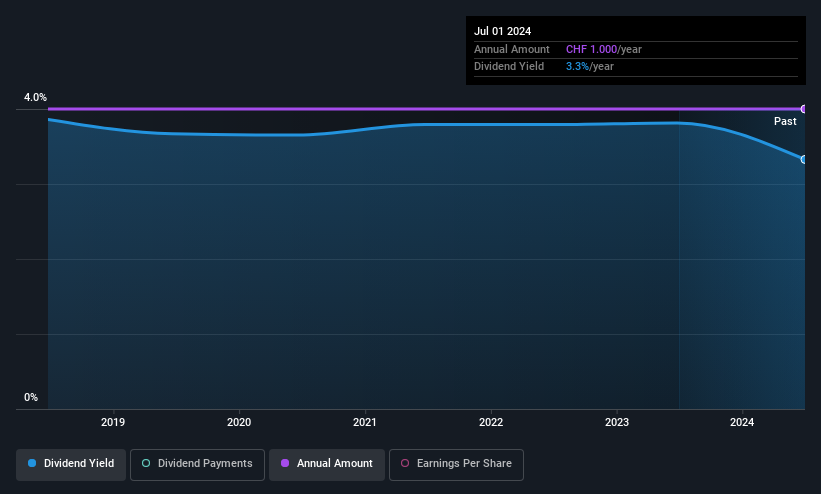Click the Past label on chart
821x494 pixels.
pyautogui.click(x=785, y=122)
